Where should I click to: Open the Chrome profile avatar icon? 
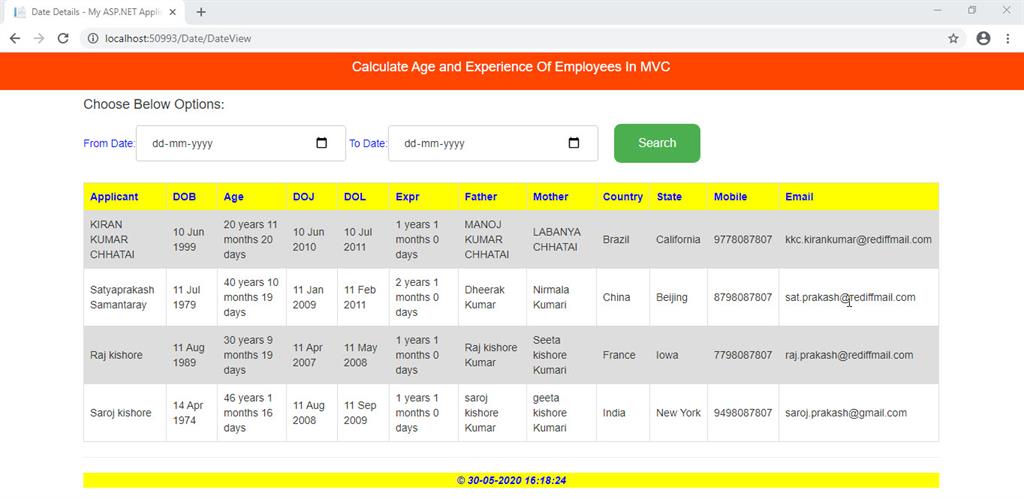pyautogui.click(x=983, y=39)
